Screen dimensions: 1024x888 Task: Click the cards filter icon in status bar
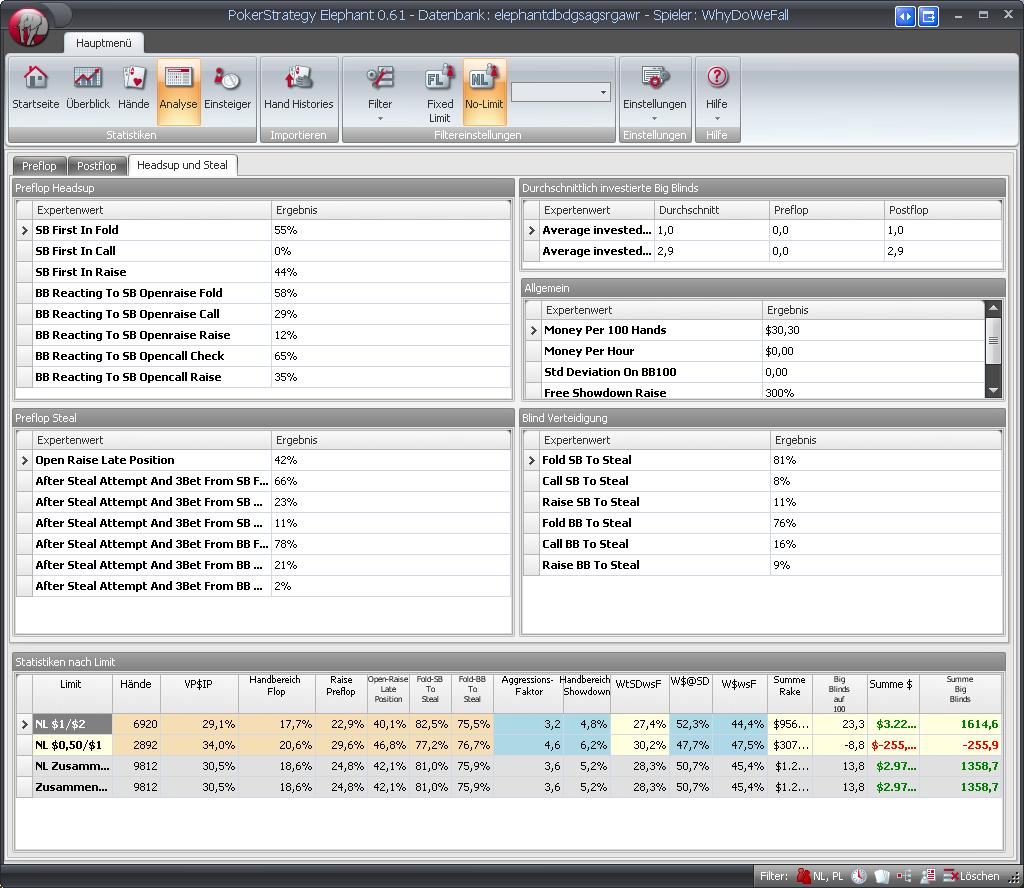[881, 876]
